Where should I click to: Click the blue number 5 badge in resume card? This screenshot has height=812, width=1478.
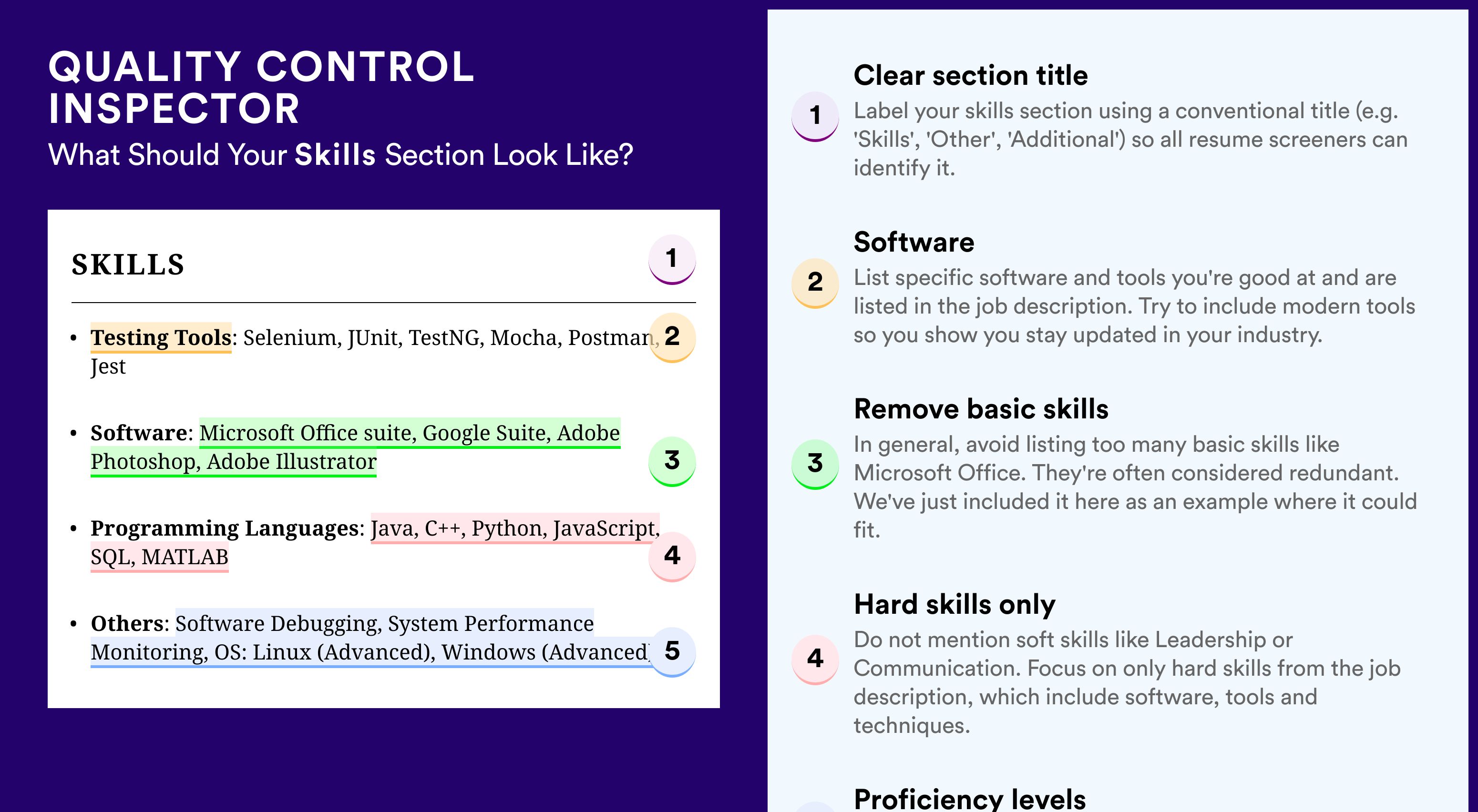click(x=672, y=652)
